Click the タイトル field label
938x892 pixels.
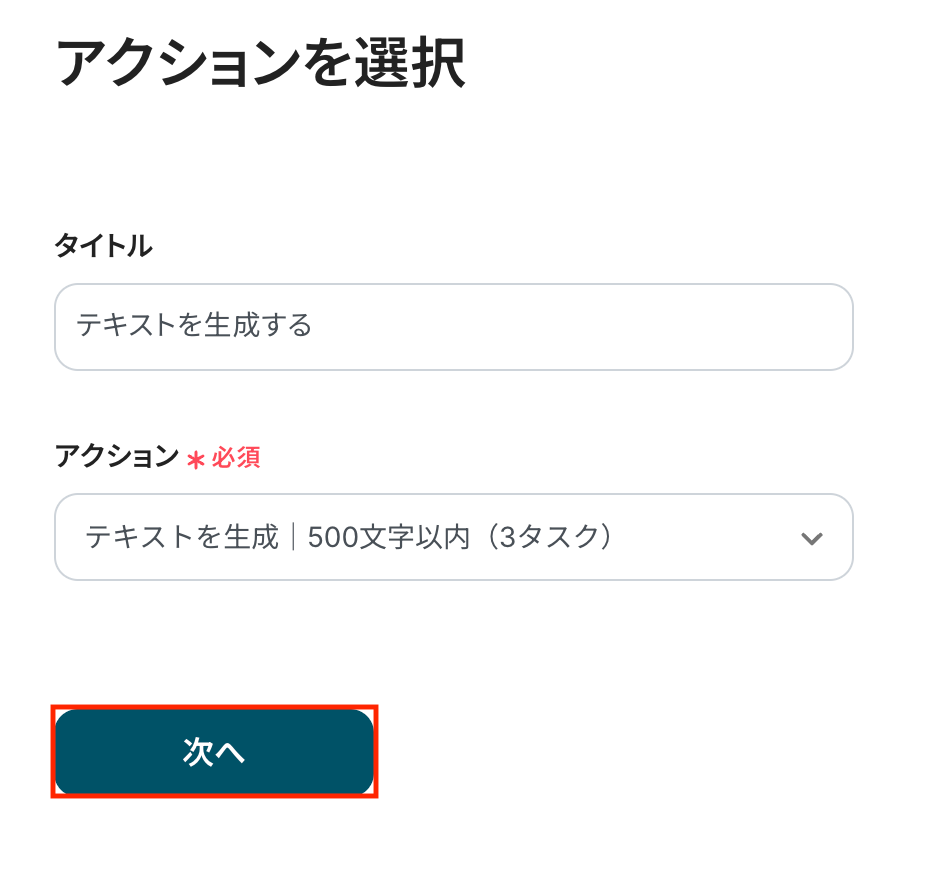[x=103, y=246]
